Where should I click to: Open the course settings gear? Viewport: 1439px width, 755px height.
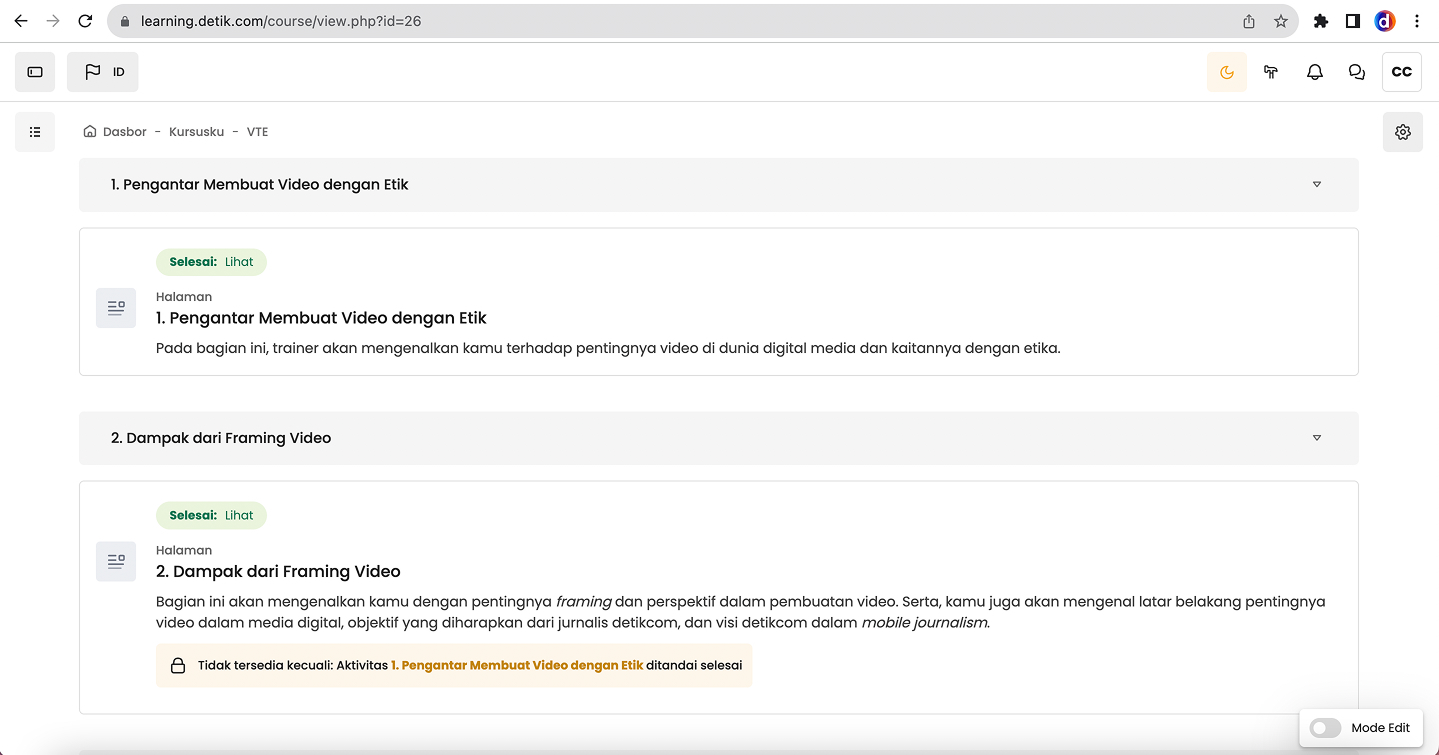tap(1402, 132)
